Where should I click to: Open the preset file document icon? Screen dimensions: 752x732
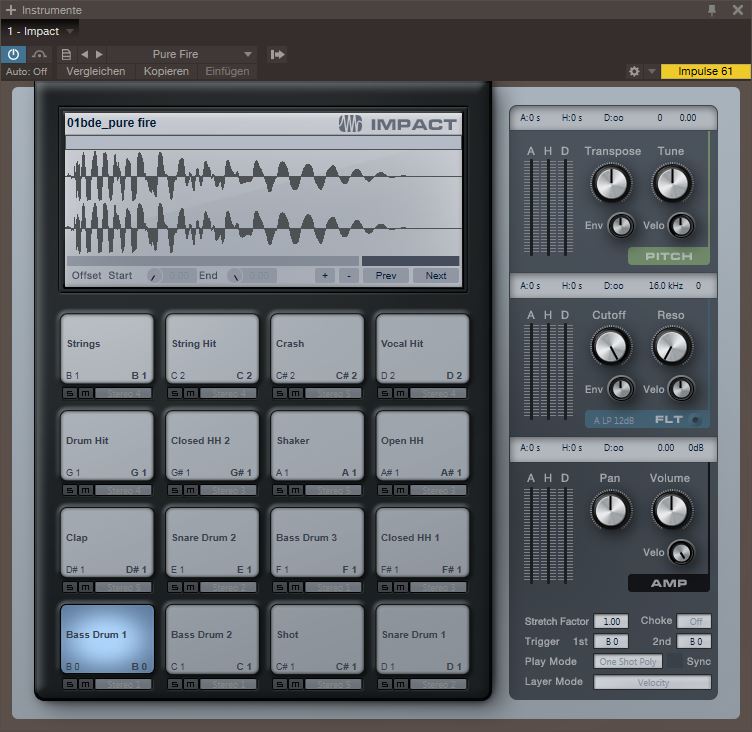(x=66, y=54)
